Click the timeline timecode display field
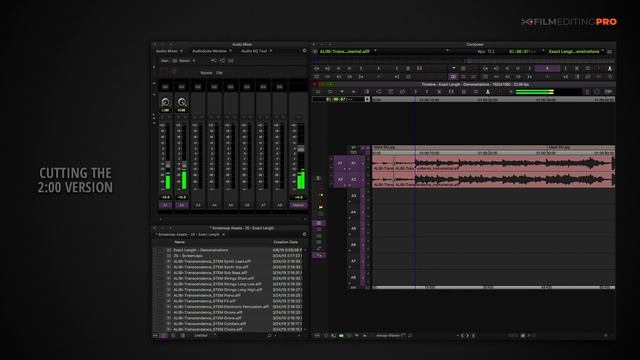The width and height of the screenshot is (640, 360). pyautogui.click(x=338, y=99)
